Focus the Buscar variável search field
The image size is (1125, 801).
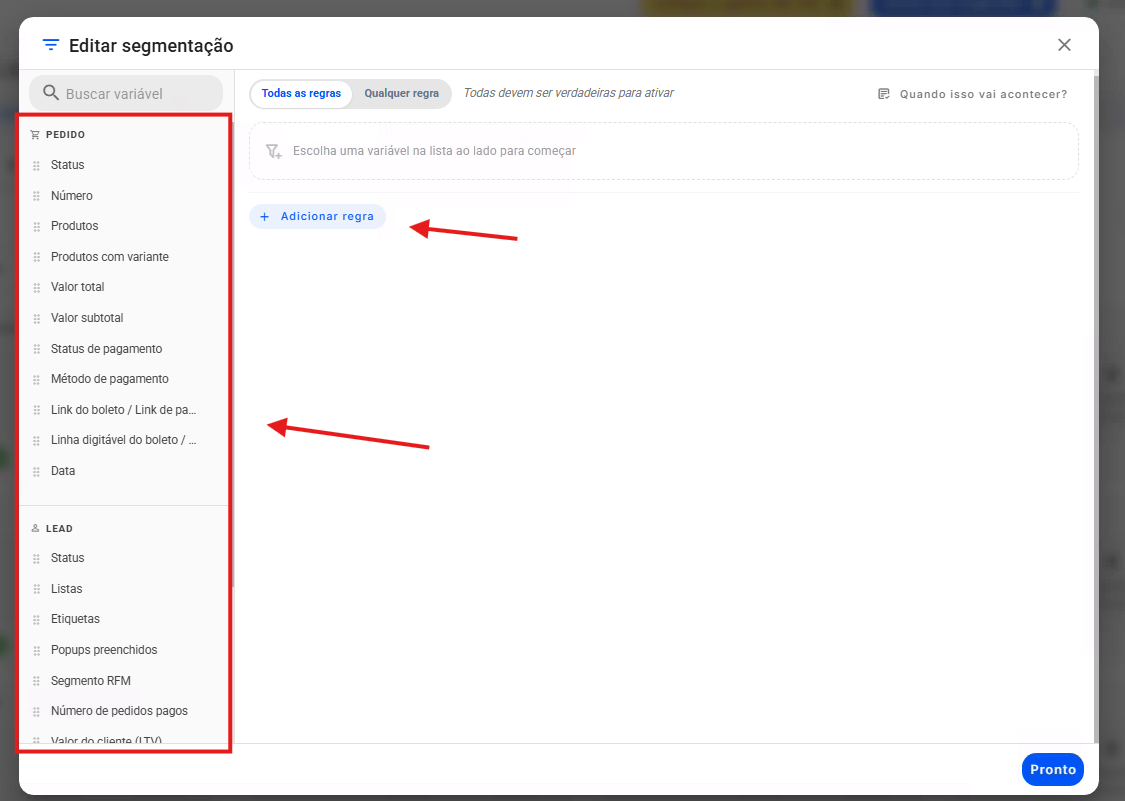(126, 93)
